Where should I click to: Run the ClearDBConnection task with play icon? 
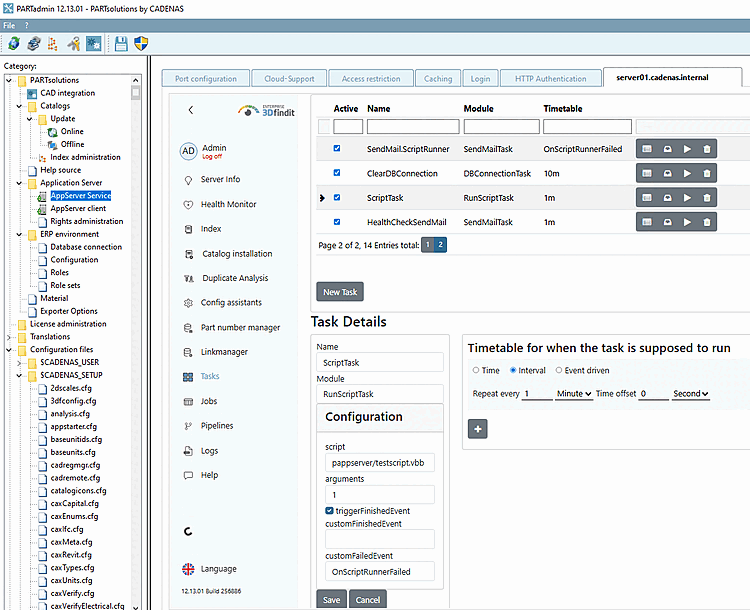tap(687, 173)
